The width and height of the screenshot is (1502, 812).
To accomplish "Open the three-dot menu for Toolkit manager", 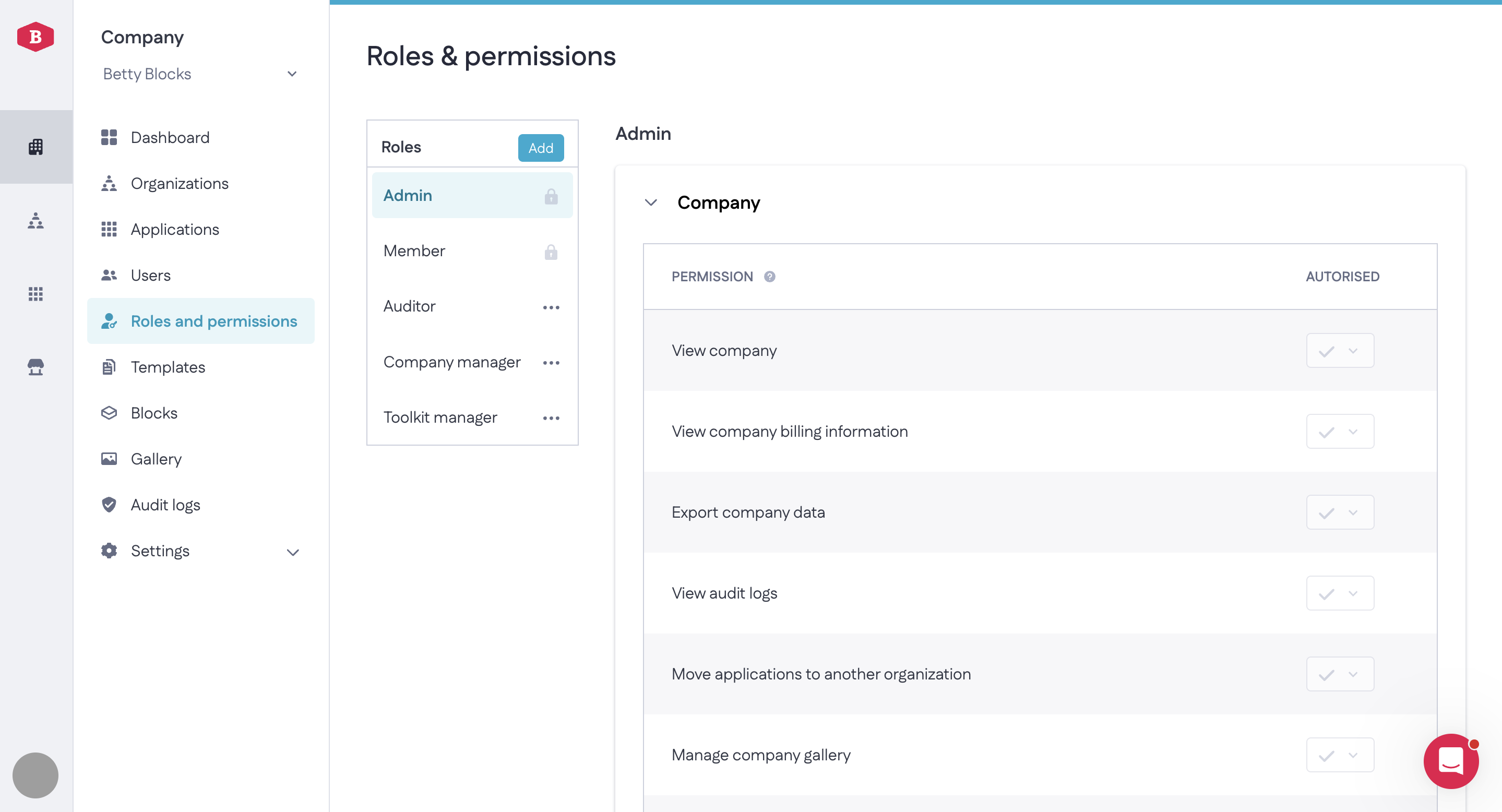I will click(551, 418).
